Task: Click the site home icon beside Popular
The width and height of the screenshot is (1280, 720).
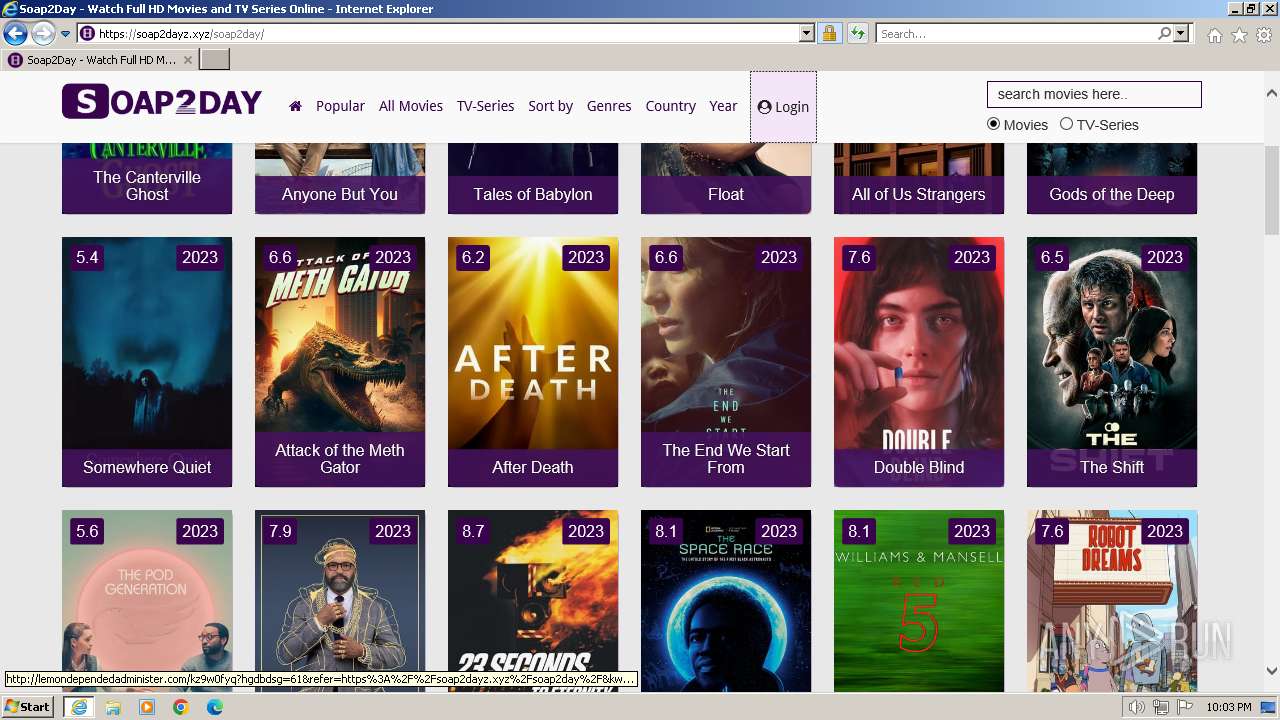Action: 295,106
